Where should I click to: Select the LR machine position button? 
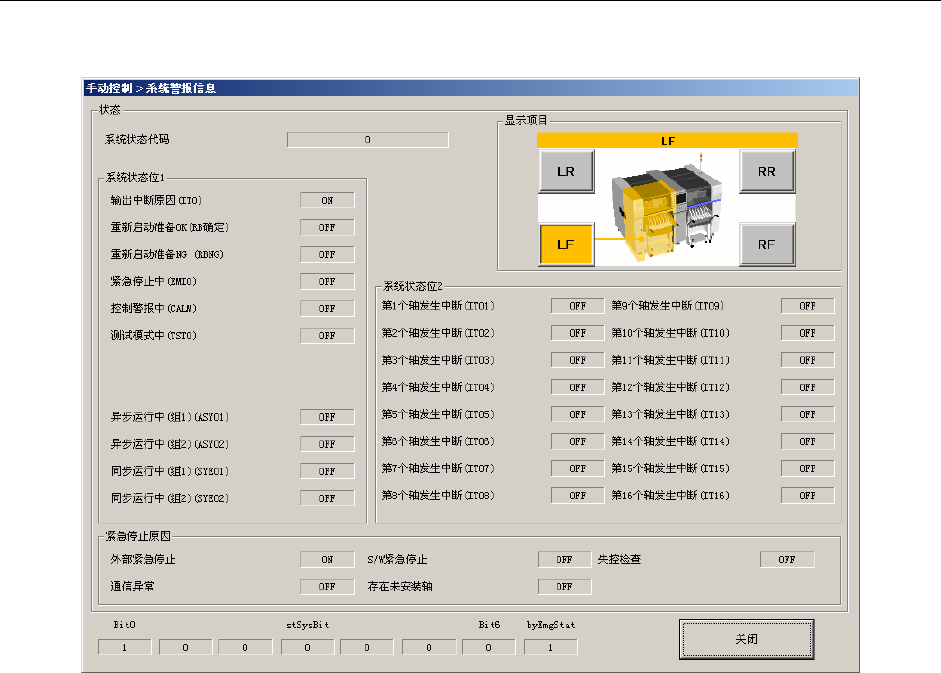click(566, 171)
